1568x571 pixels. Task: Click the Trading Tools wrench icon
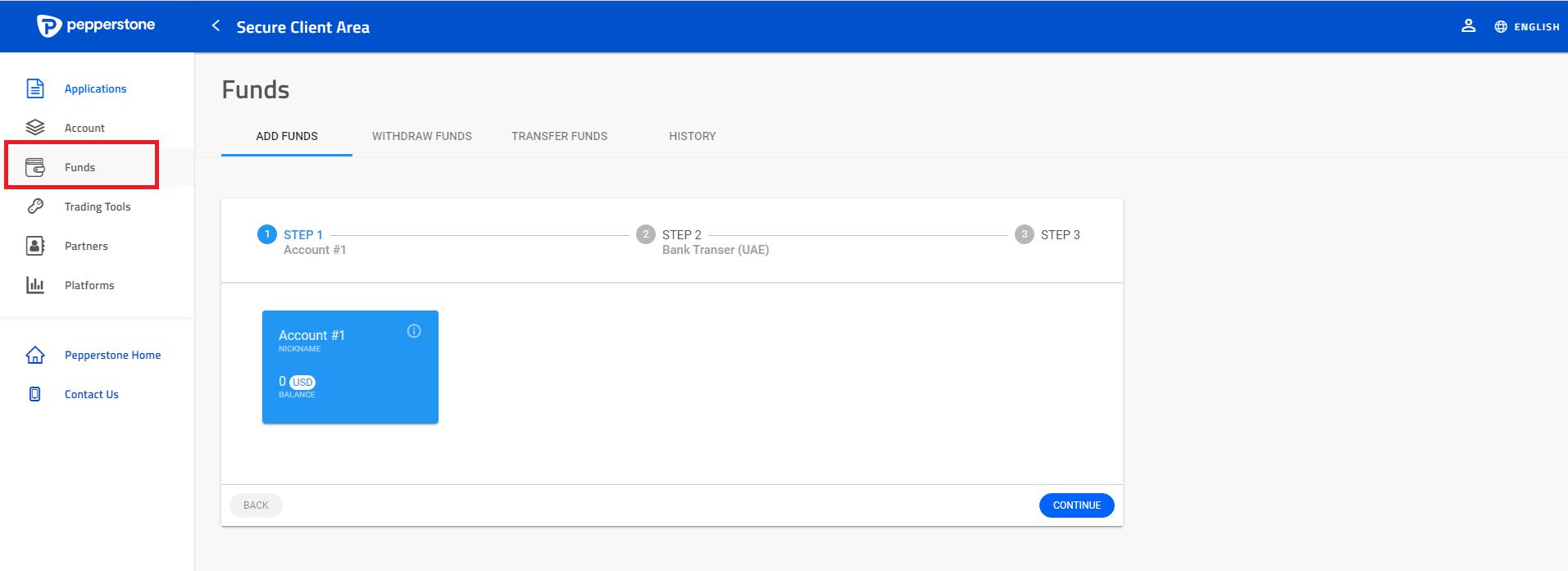tap(35, 206)
